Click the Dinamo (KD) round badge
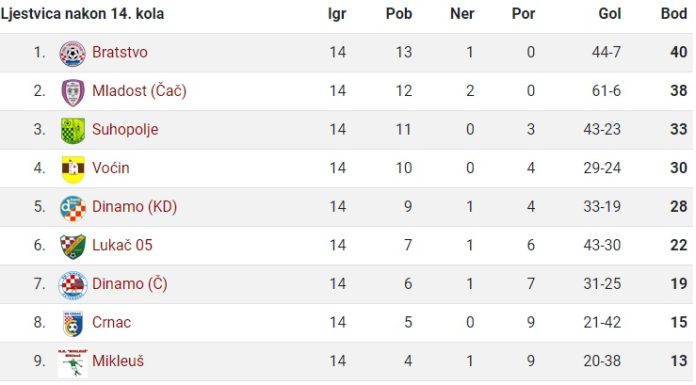696x385 pixels. coord(73,208)
